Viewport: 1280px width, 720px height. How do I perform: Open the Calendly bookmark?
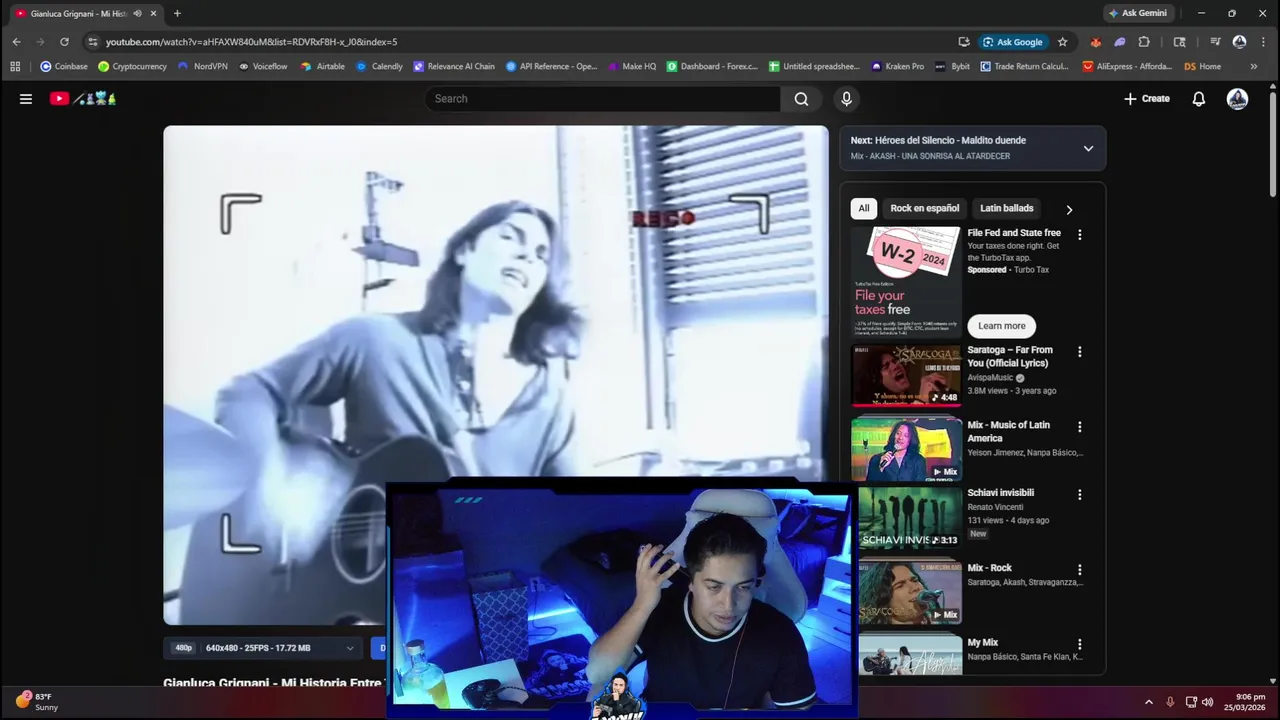(379, 66)
